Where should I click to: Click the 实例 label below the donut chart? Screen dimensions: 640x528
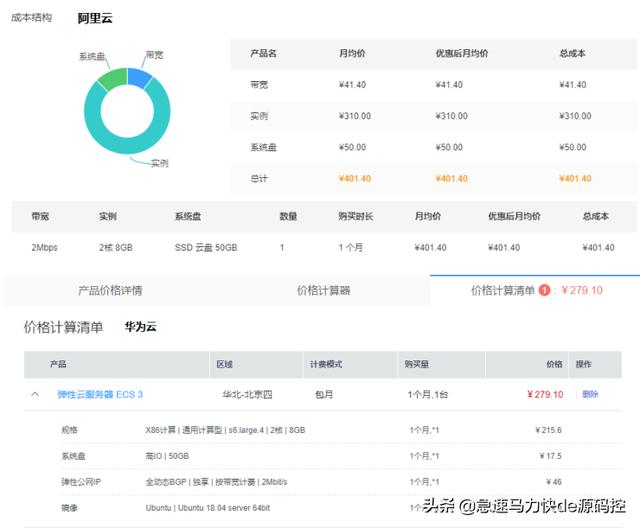(160, 163)
